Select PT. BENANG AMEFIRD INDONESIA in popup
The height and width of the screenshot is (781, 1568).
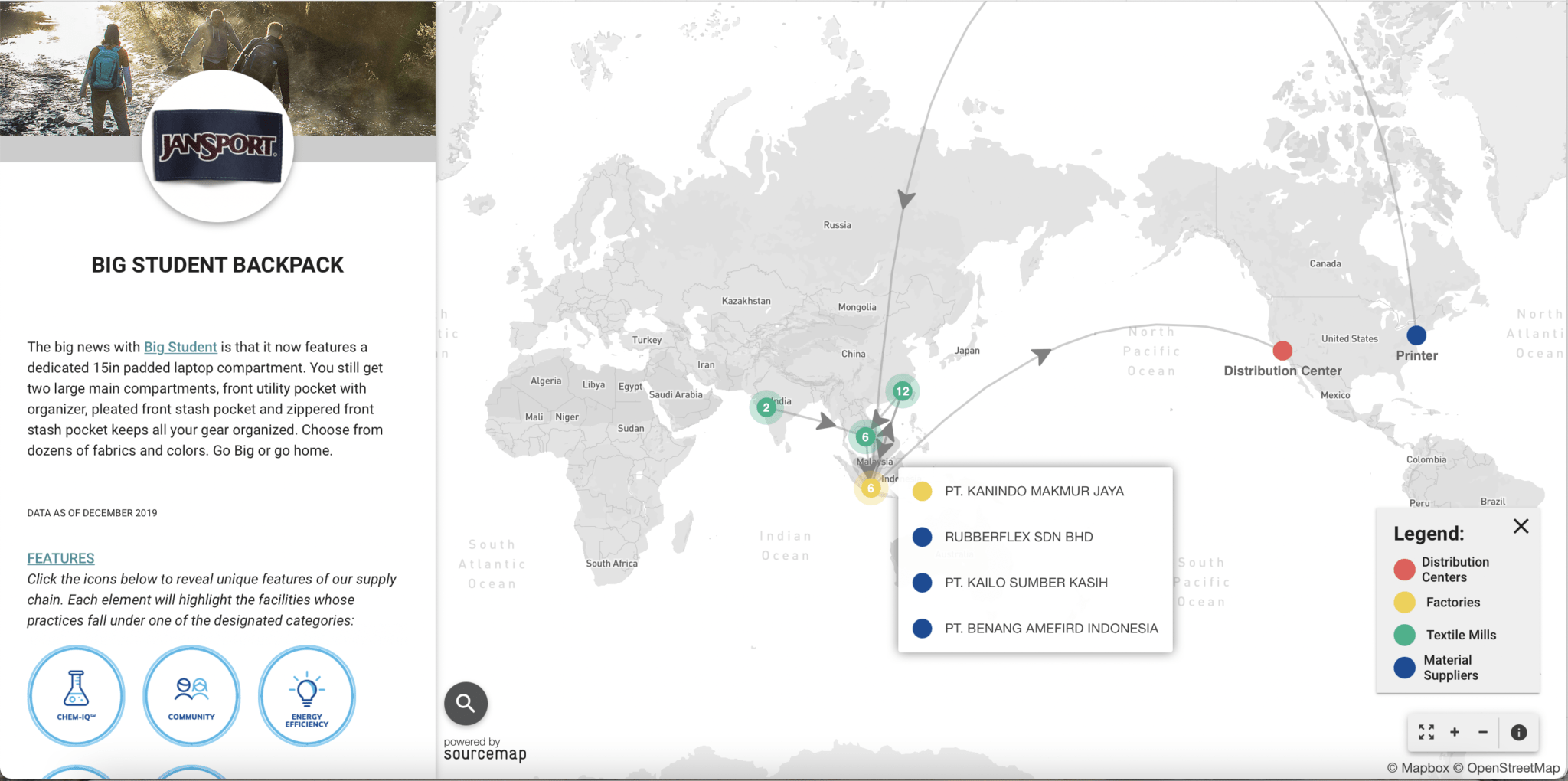[1035, 629]
